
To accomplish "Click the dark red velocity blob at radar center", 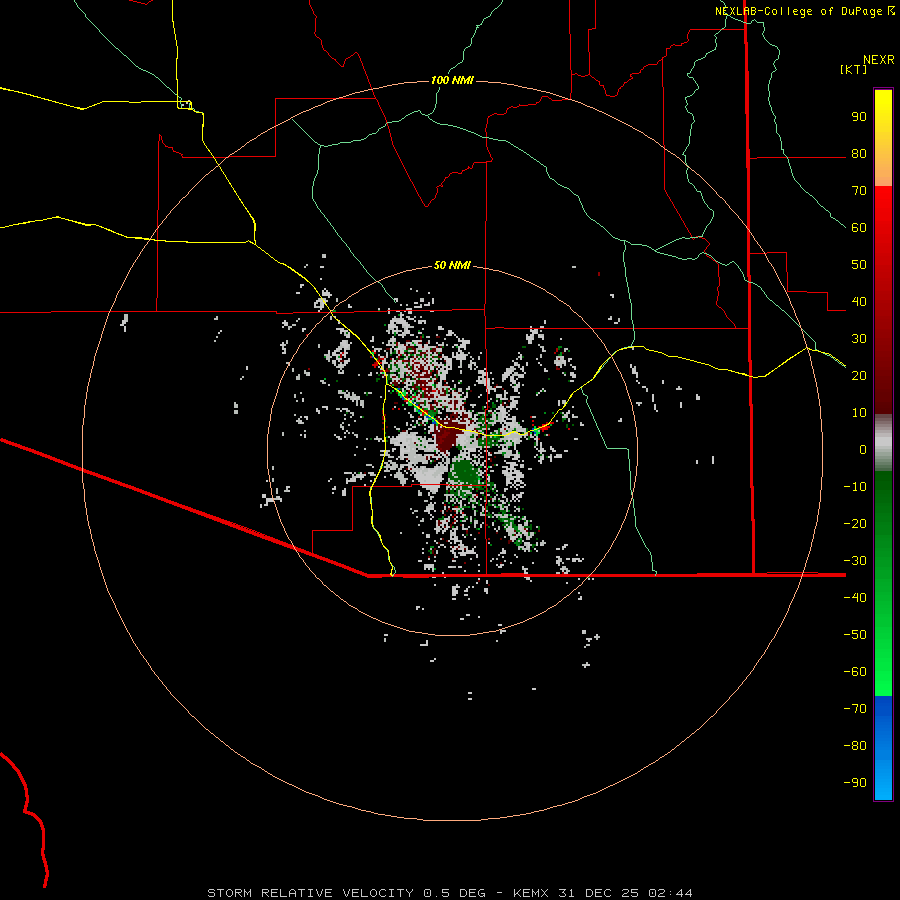I will point(446,439).
